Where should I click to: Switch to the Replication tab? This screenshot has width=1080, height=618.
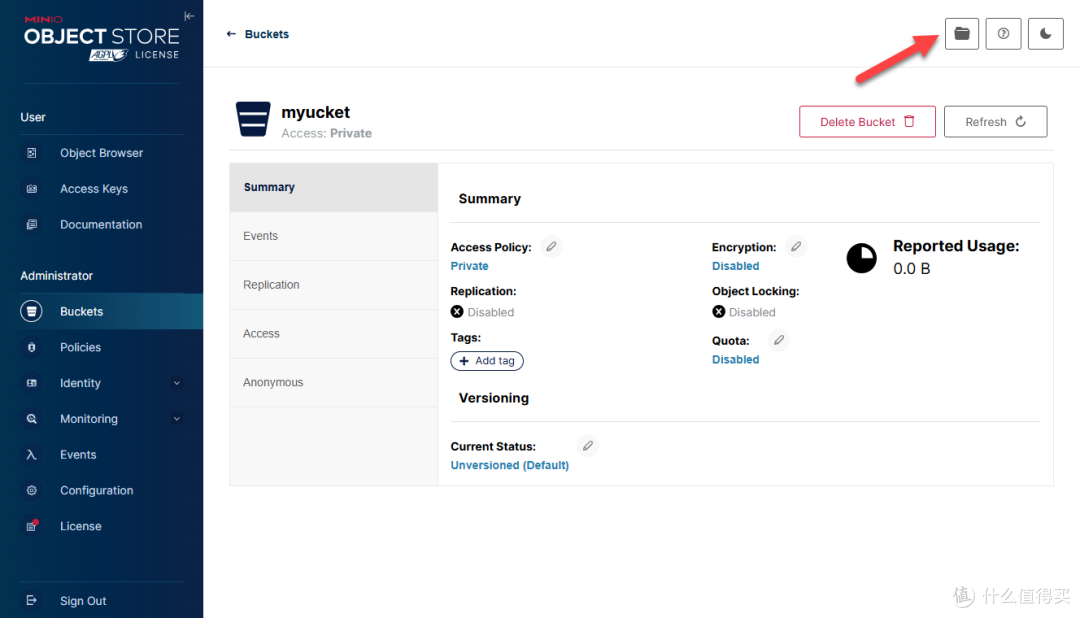[333, 285]
